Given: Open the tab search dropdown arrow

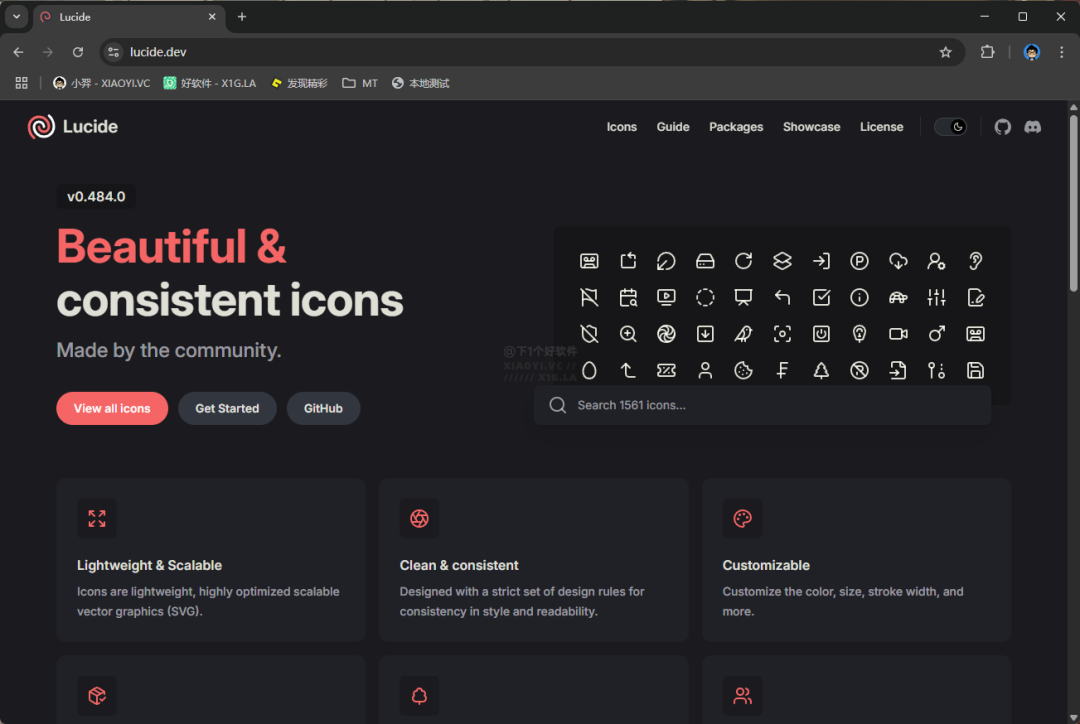Looking at the screenshot, I should 17,17.
